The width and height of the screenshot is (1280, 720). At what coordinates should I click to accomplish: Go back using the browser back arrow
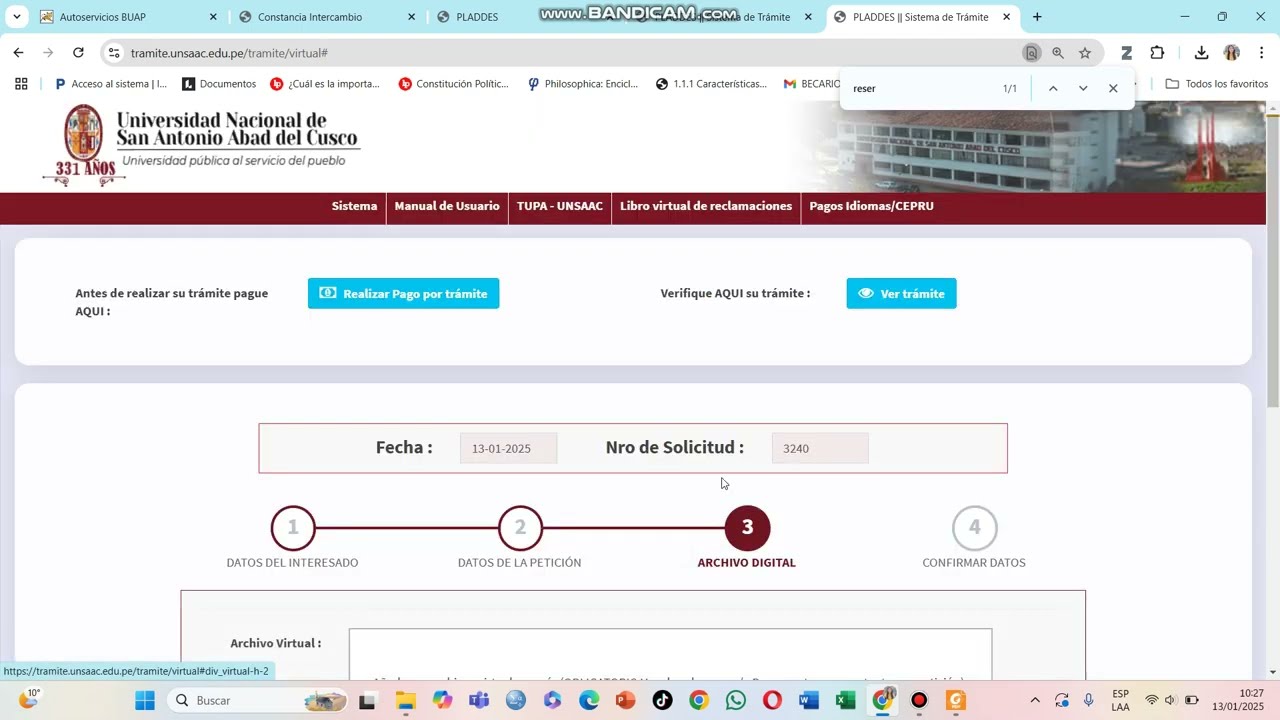(x=18, y=53)
